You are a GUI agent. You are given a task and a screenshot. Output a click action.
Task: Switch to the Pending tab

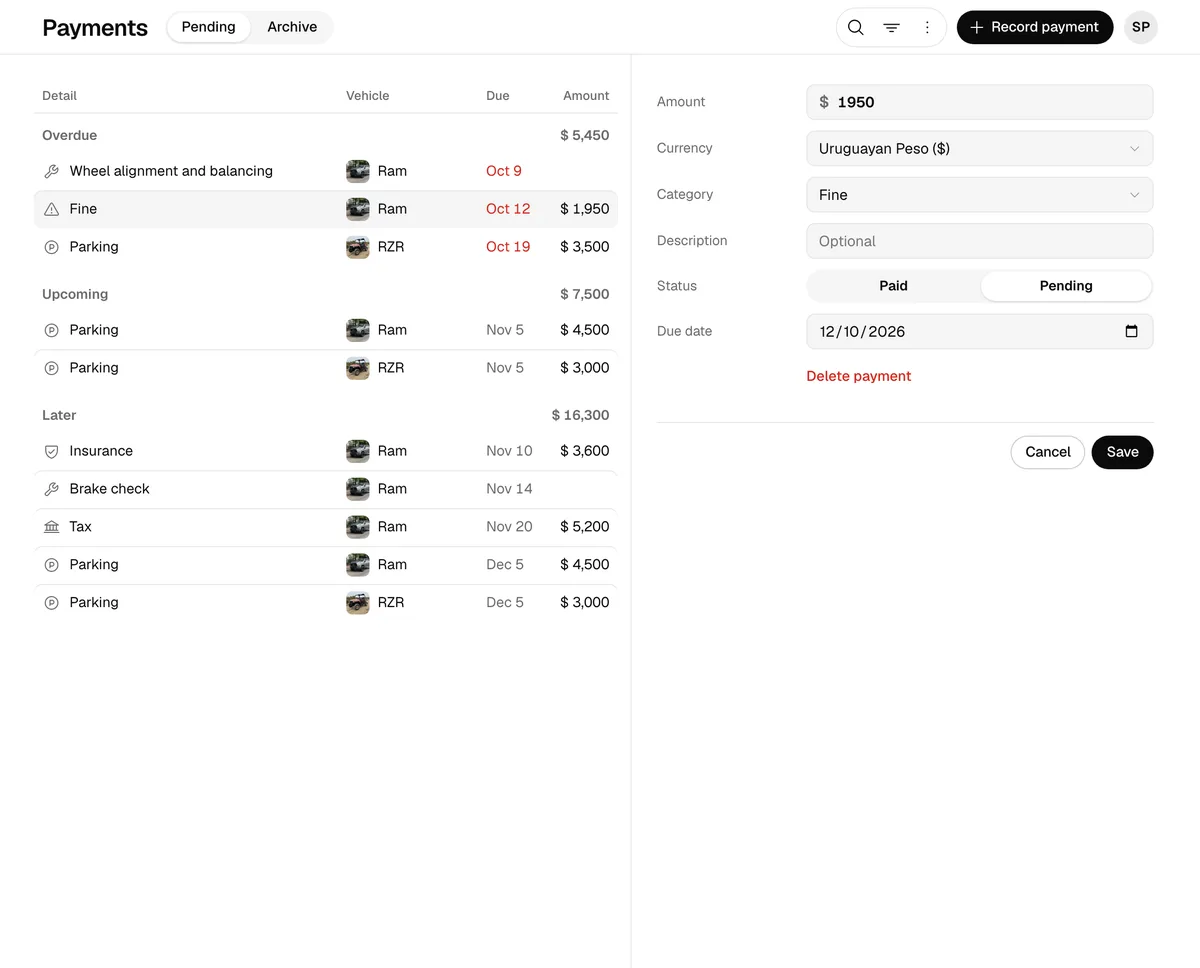coord(209,27)
